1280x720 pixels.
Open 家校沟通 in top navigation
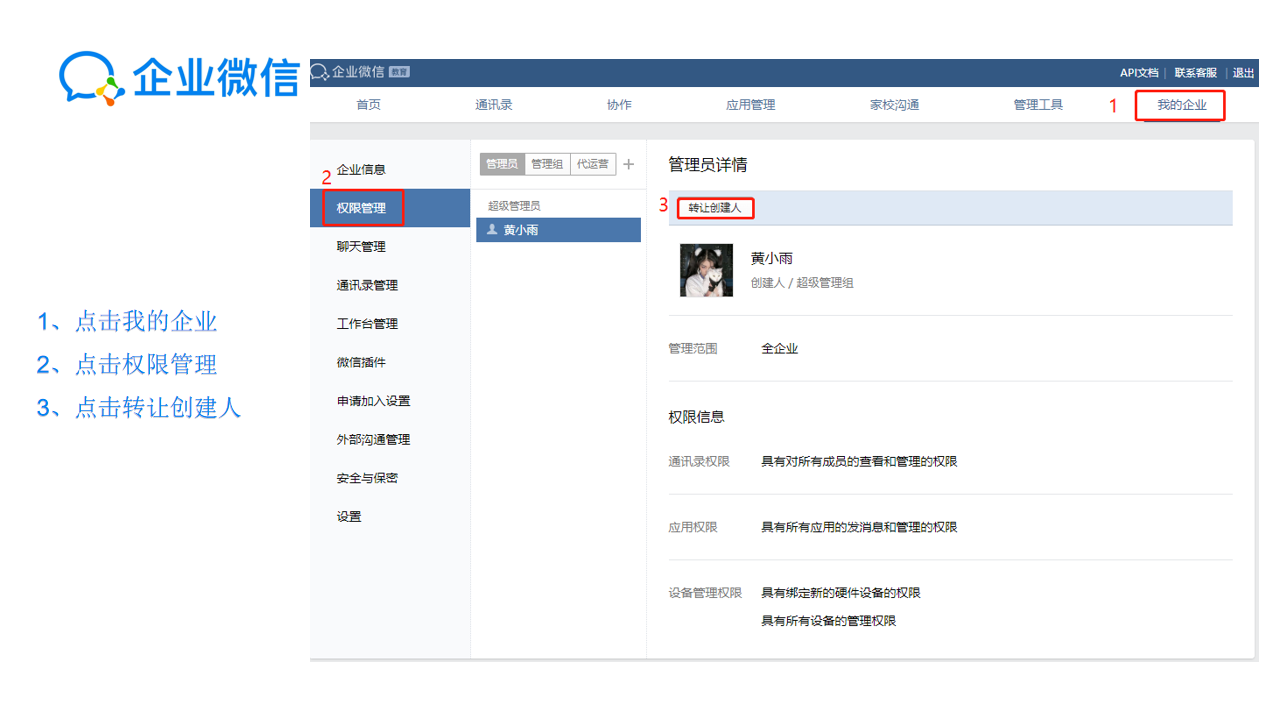[x=894, y=105]
